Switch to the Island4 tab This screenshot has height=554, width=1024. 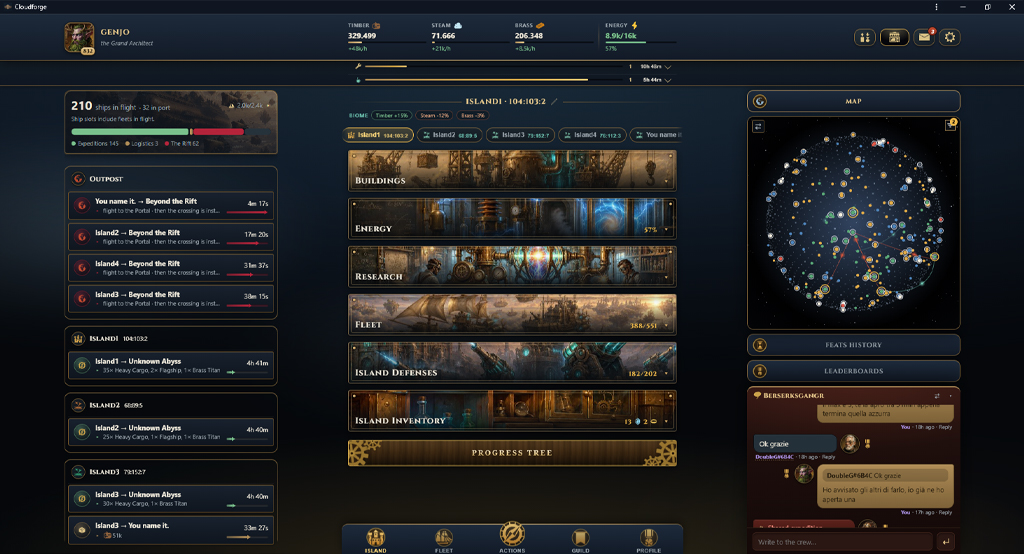coord(592,135)
